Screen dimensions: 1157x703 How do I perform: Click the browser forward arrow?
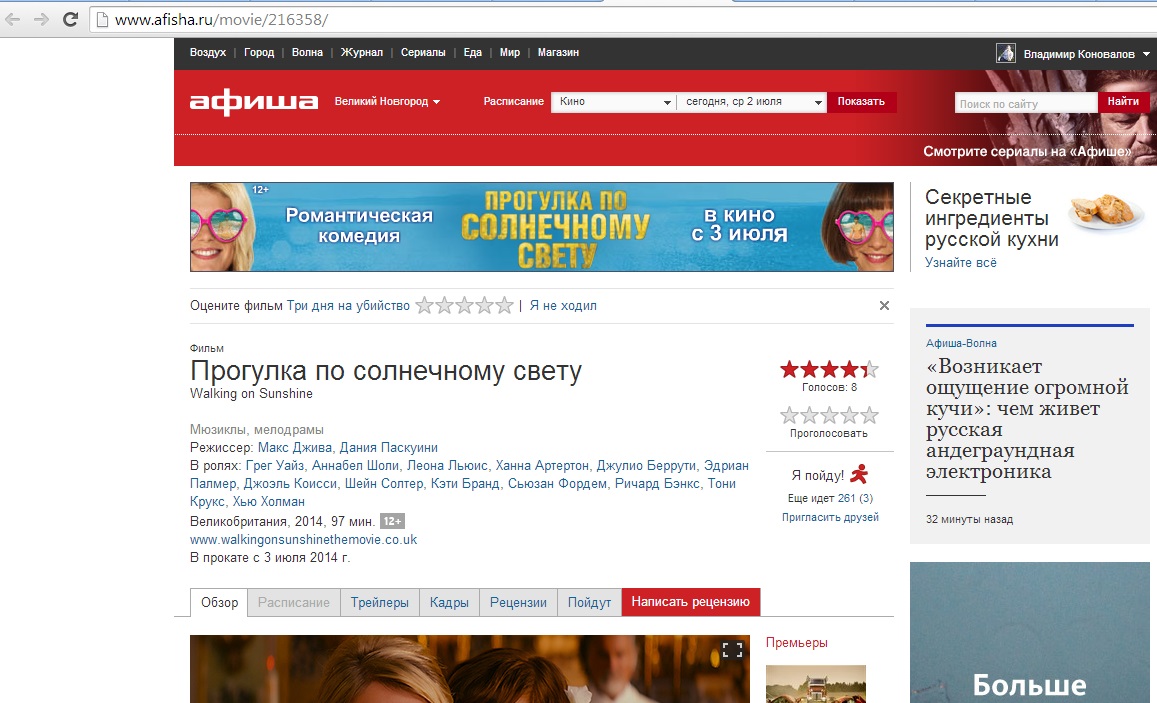click(41, 20)
